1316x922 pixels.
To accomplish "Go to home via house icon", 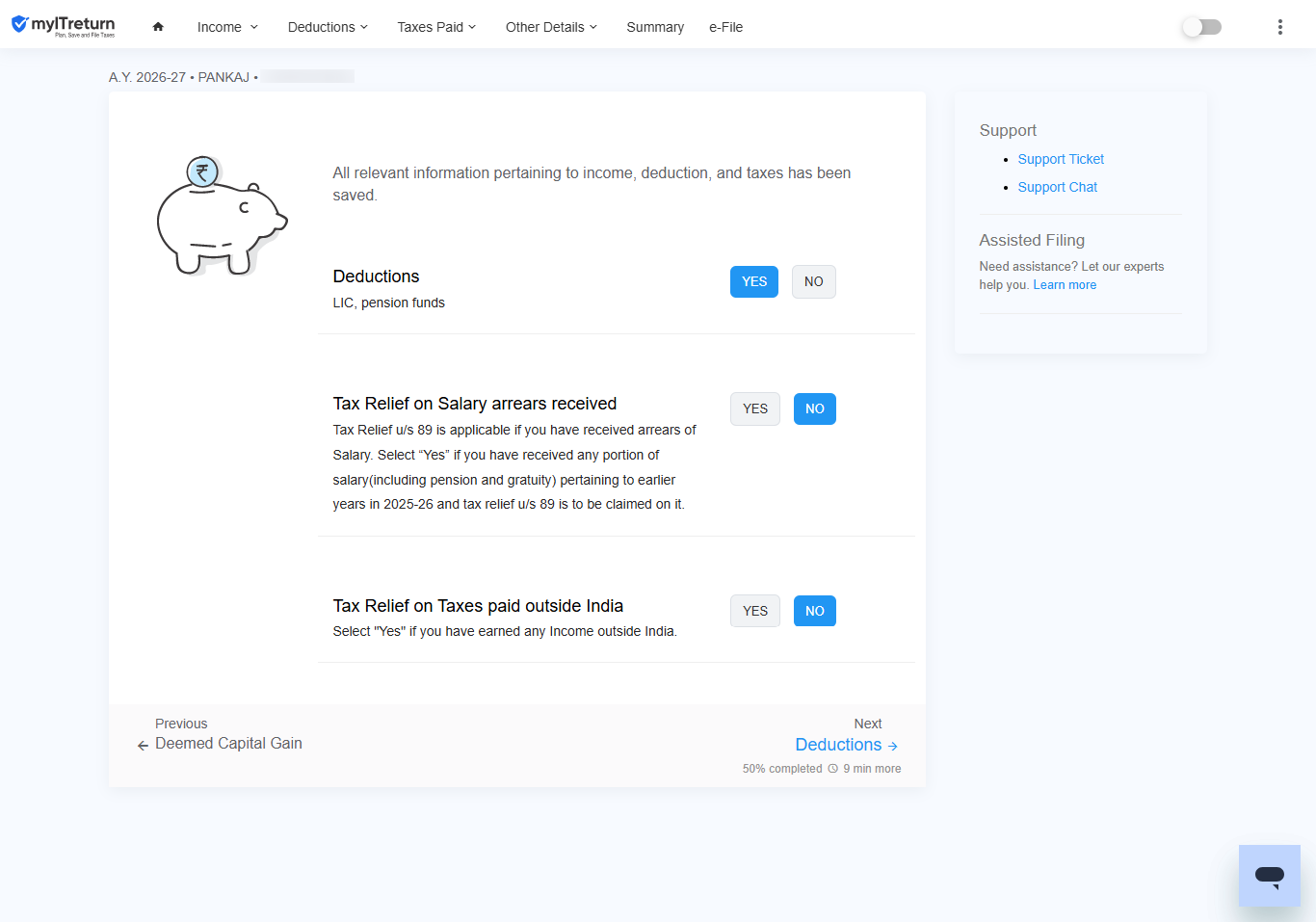I will [158, 27].
